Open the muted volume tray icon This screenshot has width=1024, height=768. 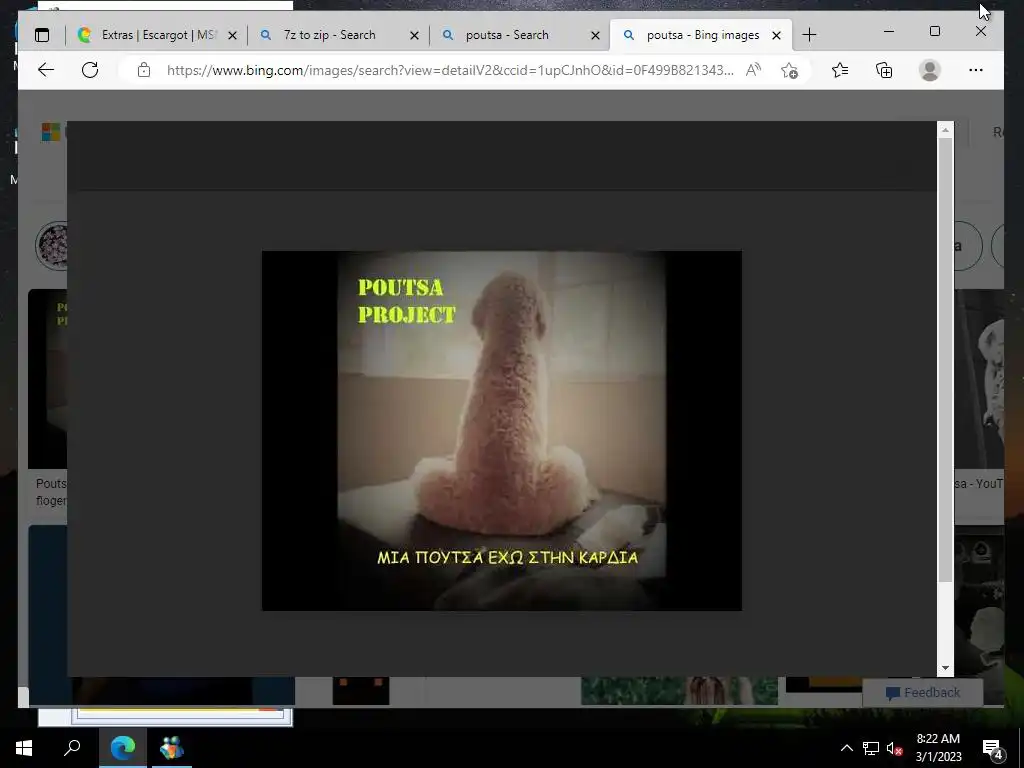(x=895, y=748)
